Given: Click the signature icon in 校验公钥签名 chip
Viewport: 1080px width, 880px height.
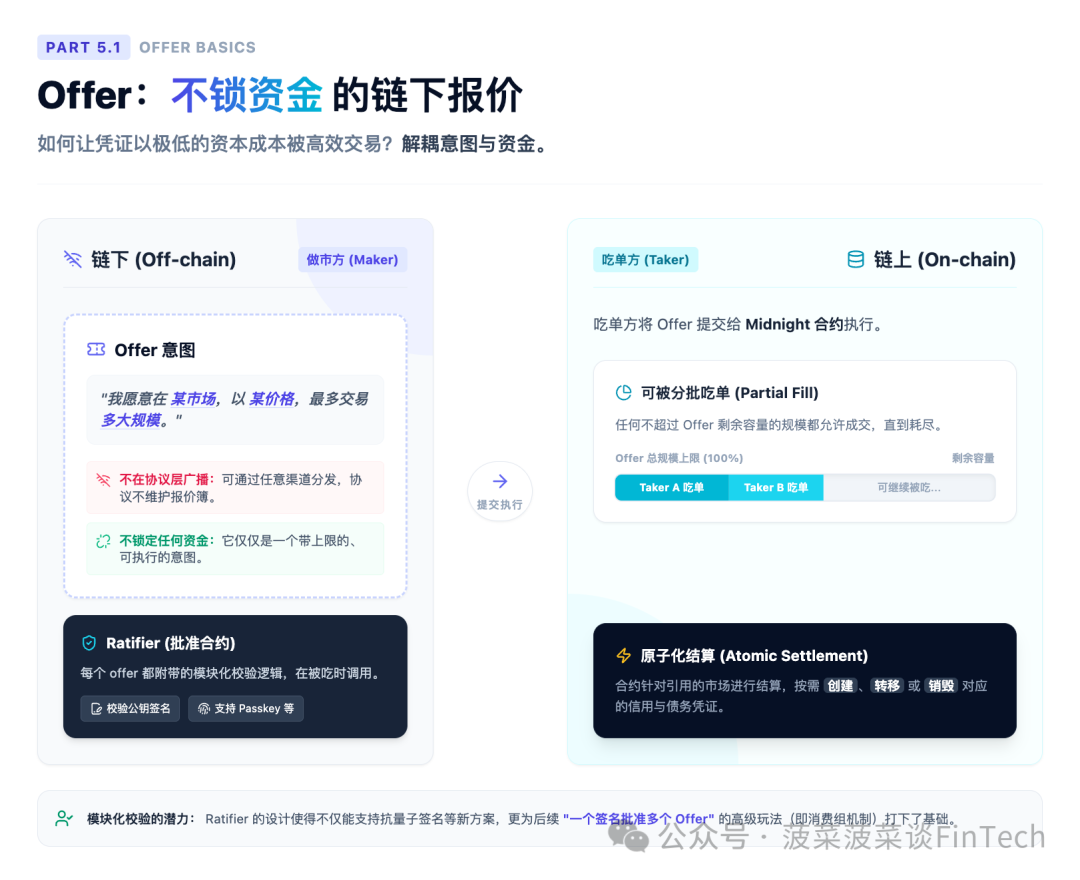Looking at the screenshot, I should (x=96, y=709).
